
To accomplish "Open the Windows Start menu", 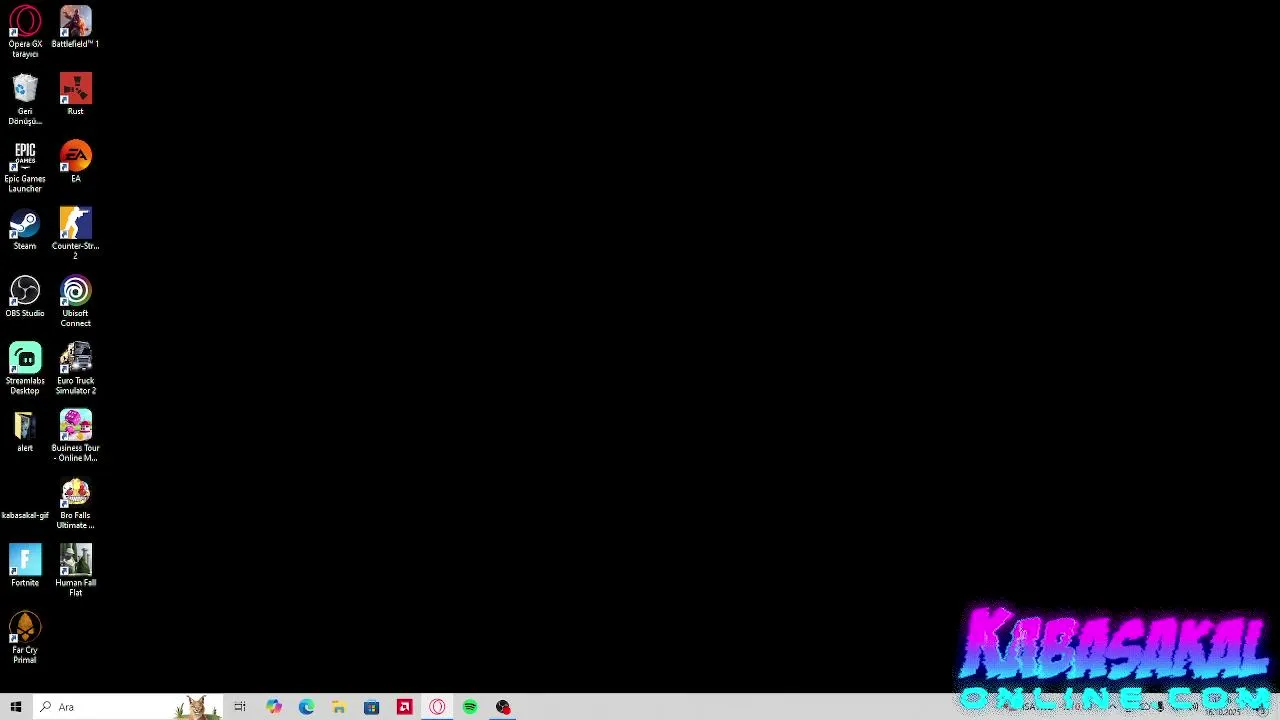I will tap(16, 707).
